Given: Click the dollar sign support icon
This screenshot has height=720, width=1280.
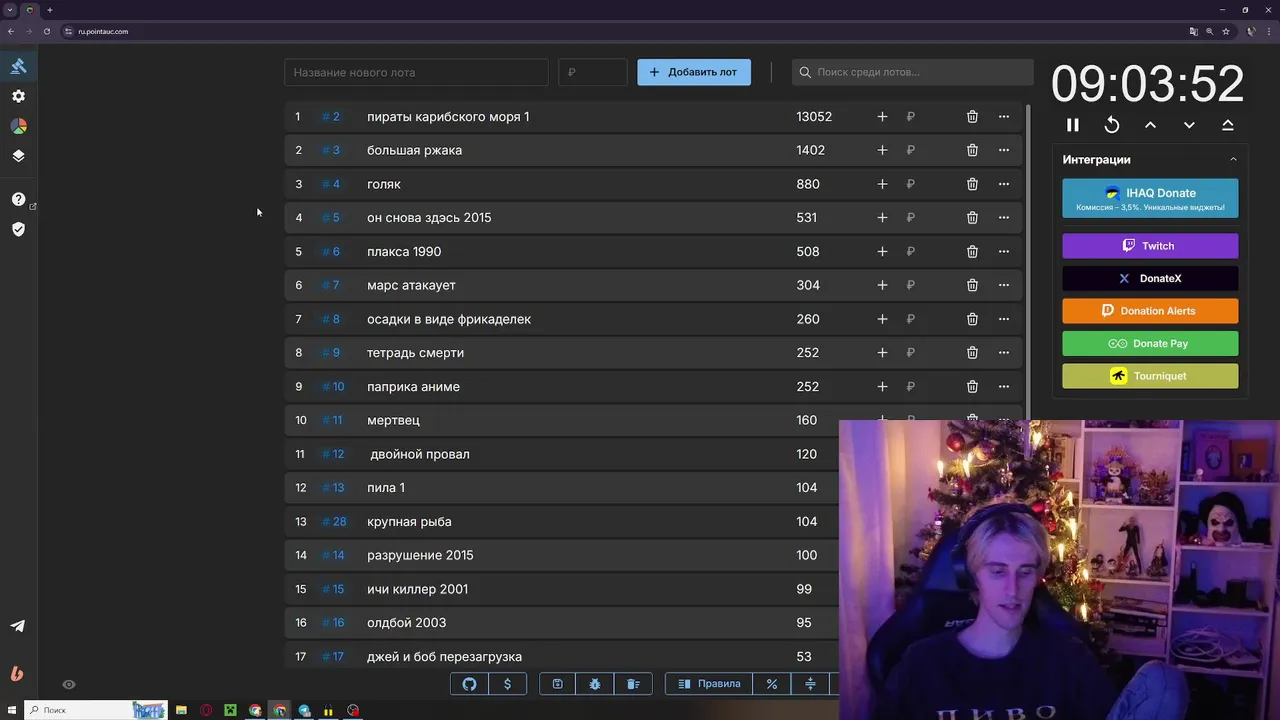Looking at the screenshot, I should pyautogui.click(x=507, y=684).
